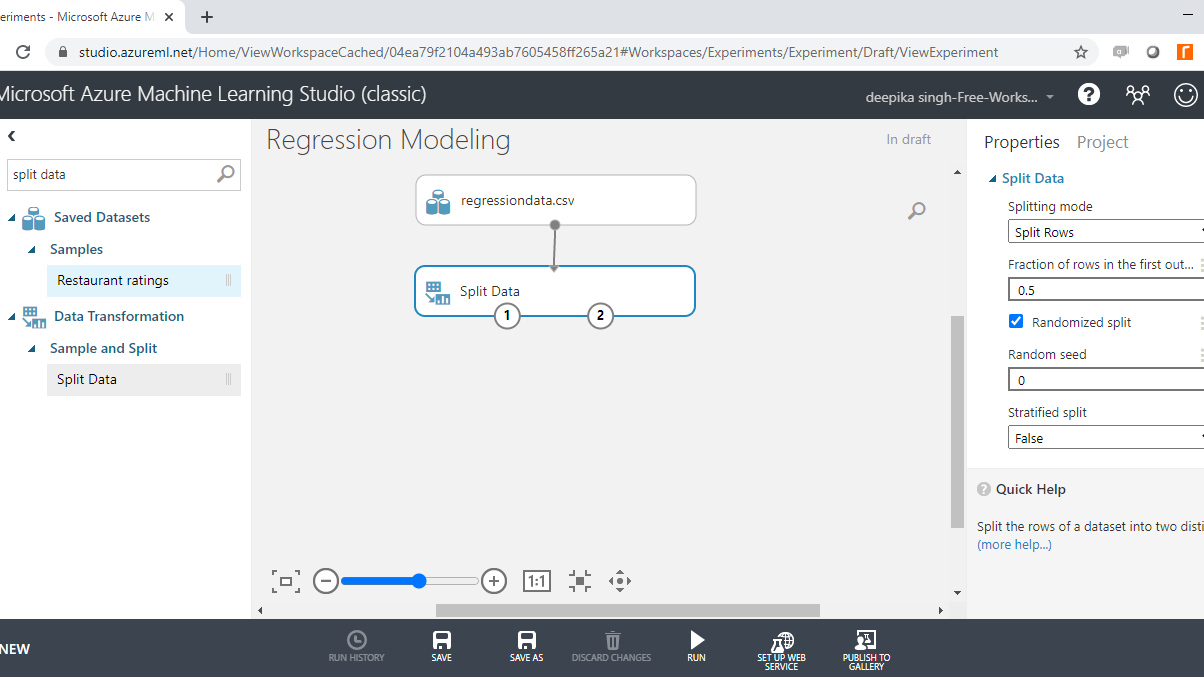Click the smiley feedback icon
Screen dimensions: 1204x677
pyautogui.click(x=1186, y=95)
